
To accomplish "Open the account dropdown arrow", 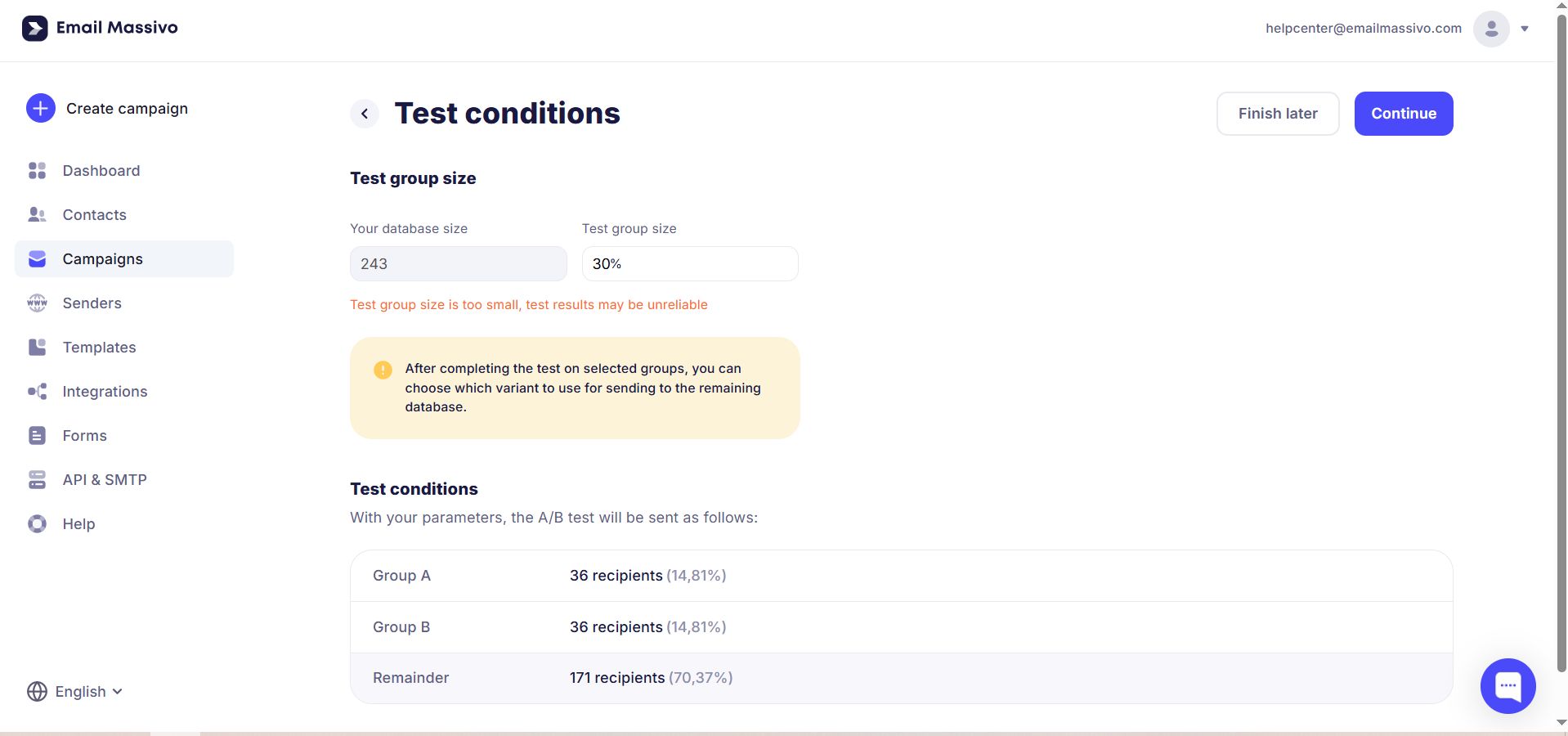I will tap(1524, 29).
